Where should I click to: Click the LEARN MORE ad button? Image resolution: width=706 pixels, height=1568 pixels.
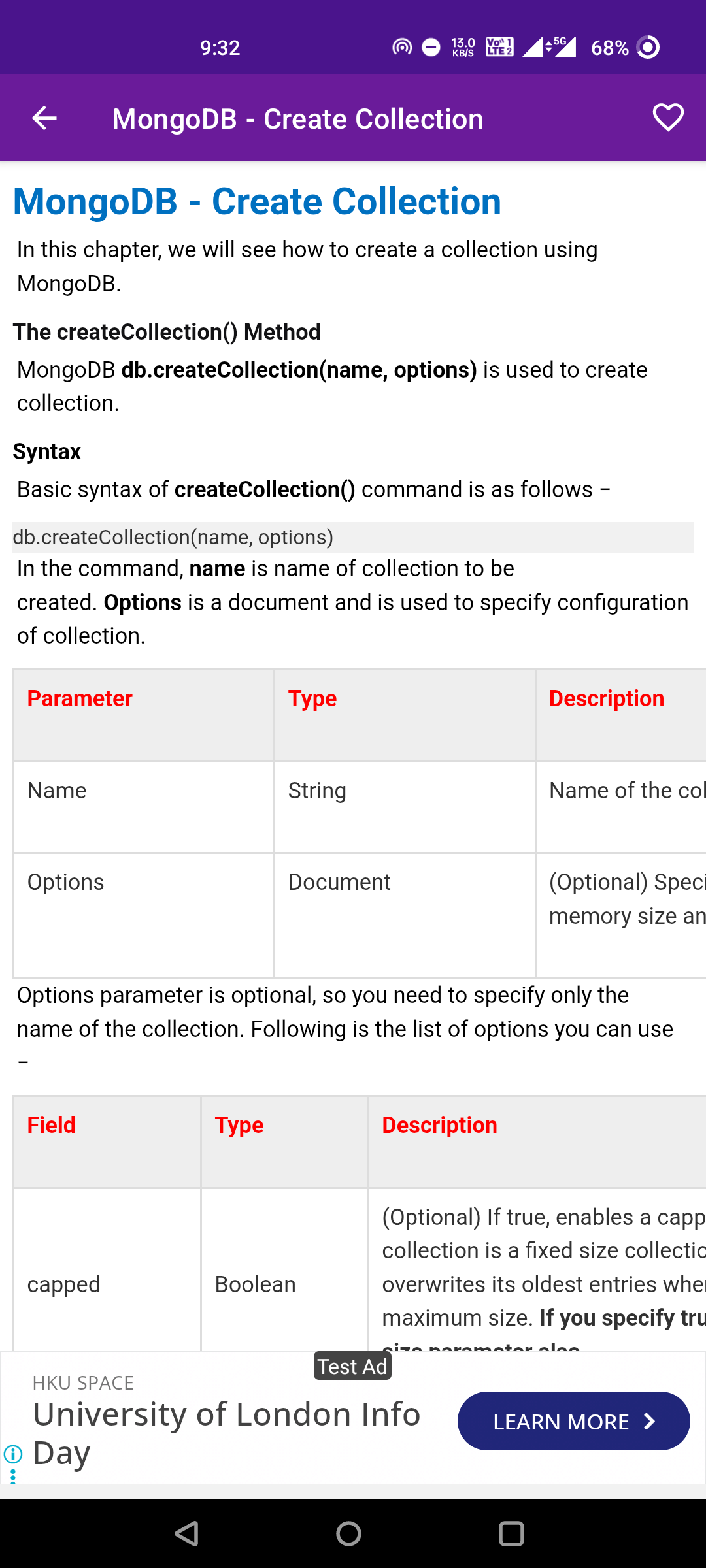coord(560,1422)
